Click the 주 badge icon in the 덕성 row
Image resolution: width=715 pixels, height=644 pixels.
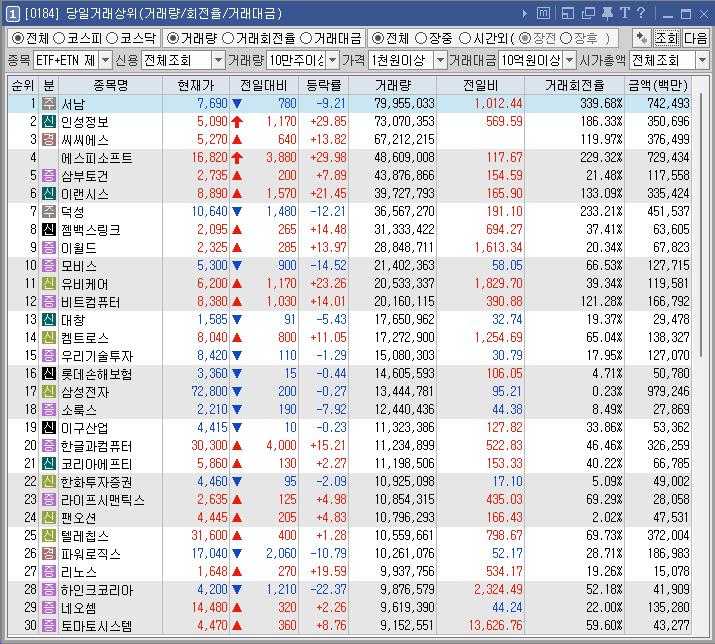tap(49, 212)
